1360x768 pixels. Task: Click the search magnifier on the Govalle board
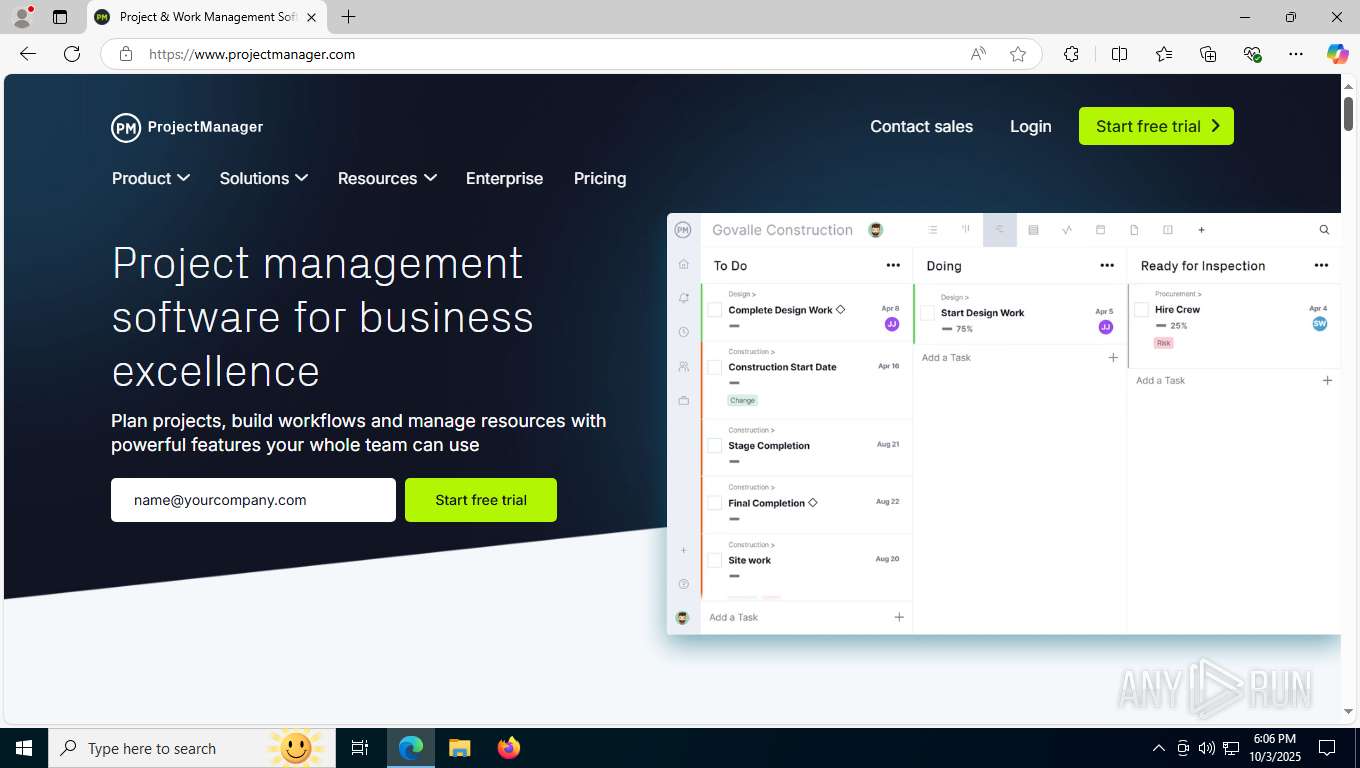click(x=1325, y=230)
